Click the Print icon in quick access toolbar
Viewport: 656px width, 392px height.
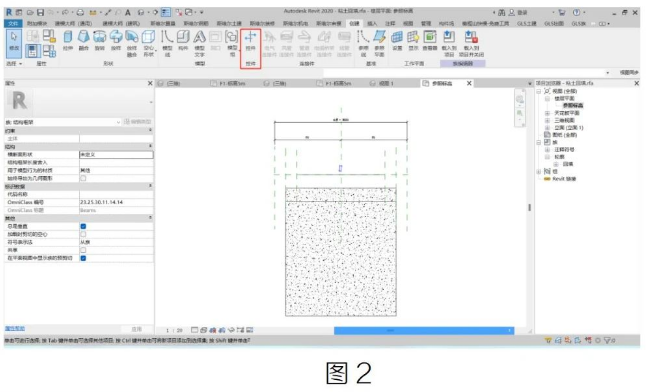coord(80,13)
